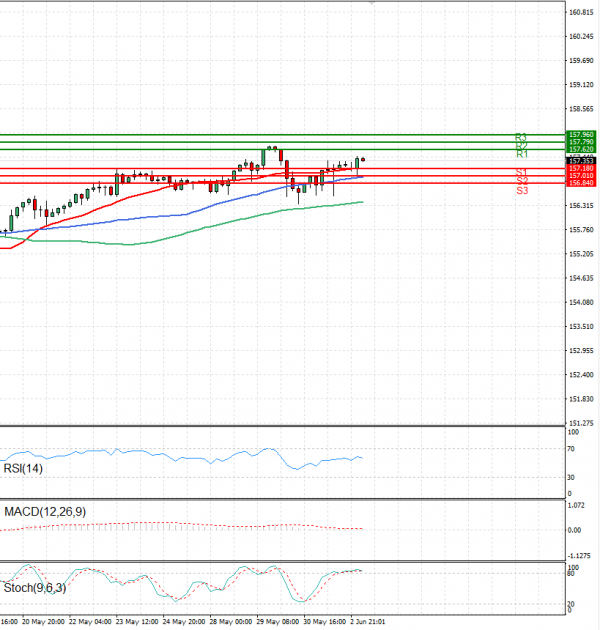Click the 24 May 20:00 time label
Viewport: 600px width, 630px height.
184,622
